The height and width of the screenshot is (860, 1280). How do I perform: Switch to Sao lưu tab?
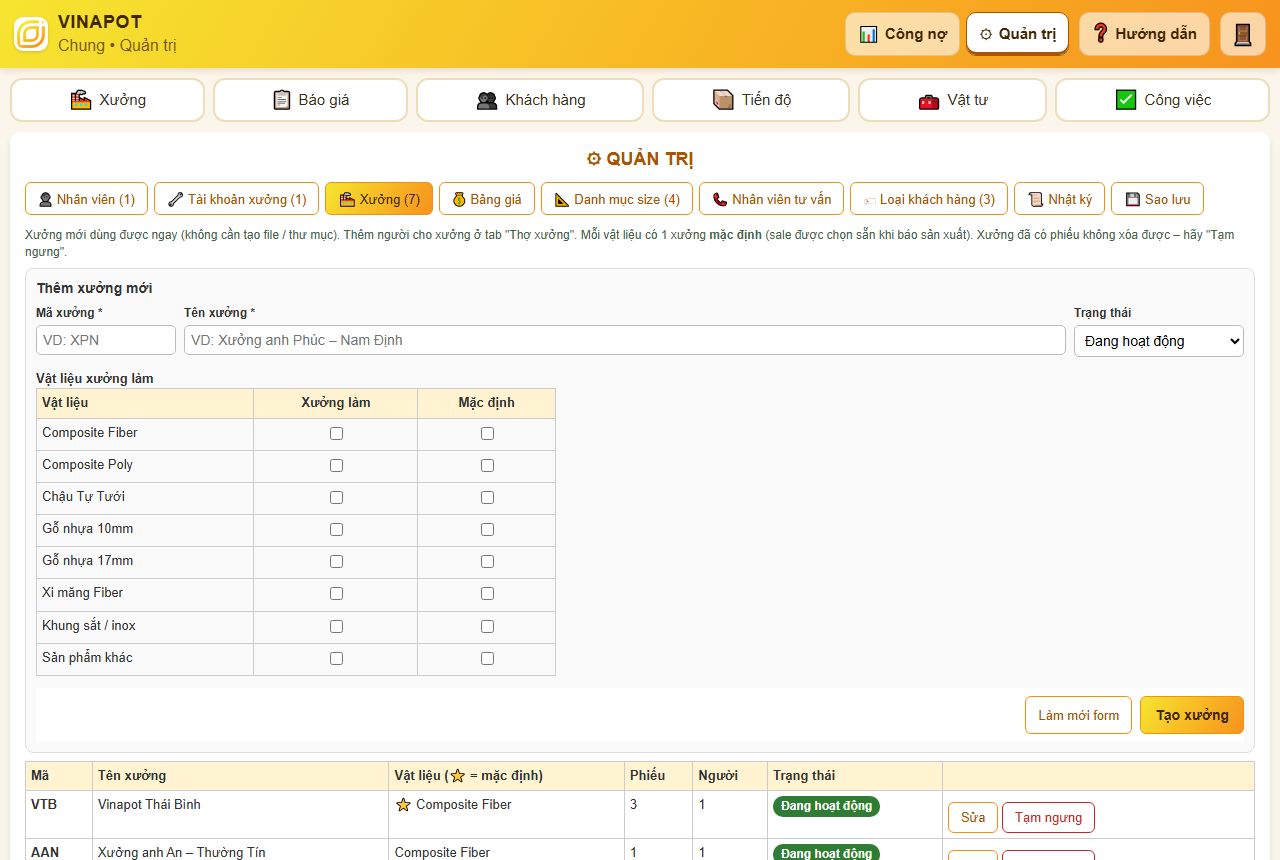(x=1157, y=199)
